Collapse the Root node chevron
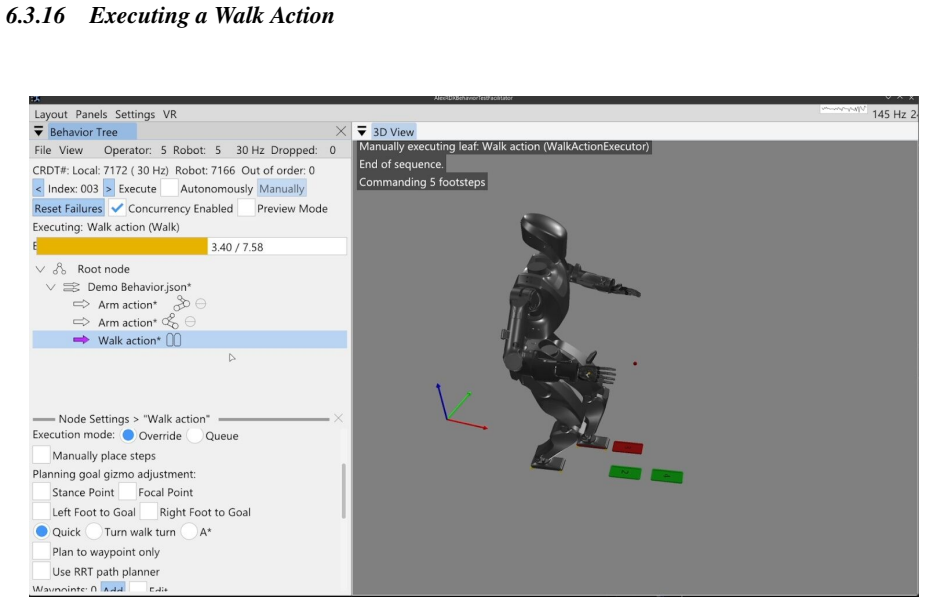 tap(40, 269)
